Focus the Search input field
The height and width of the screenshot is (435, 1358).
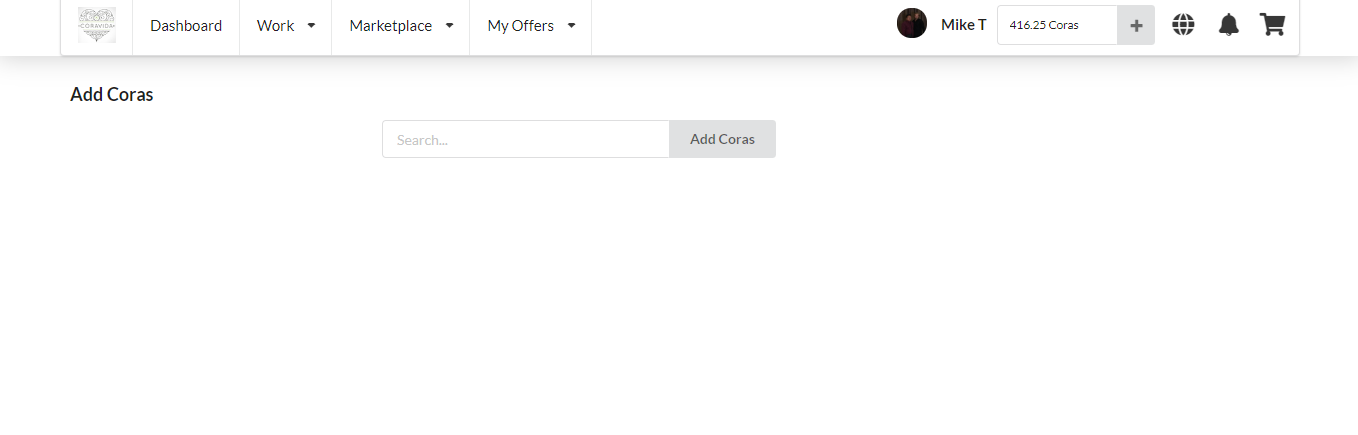coord(525,140)
